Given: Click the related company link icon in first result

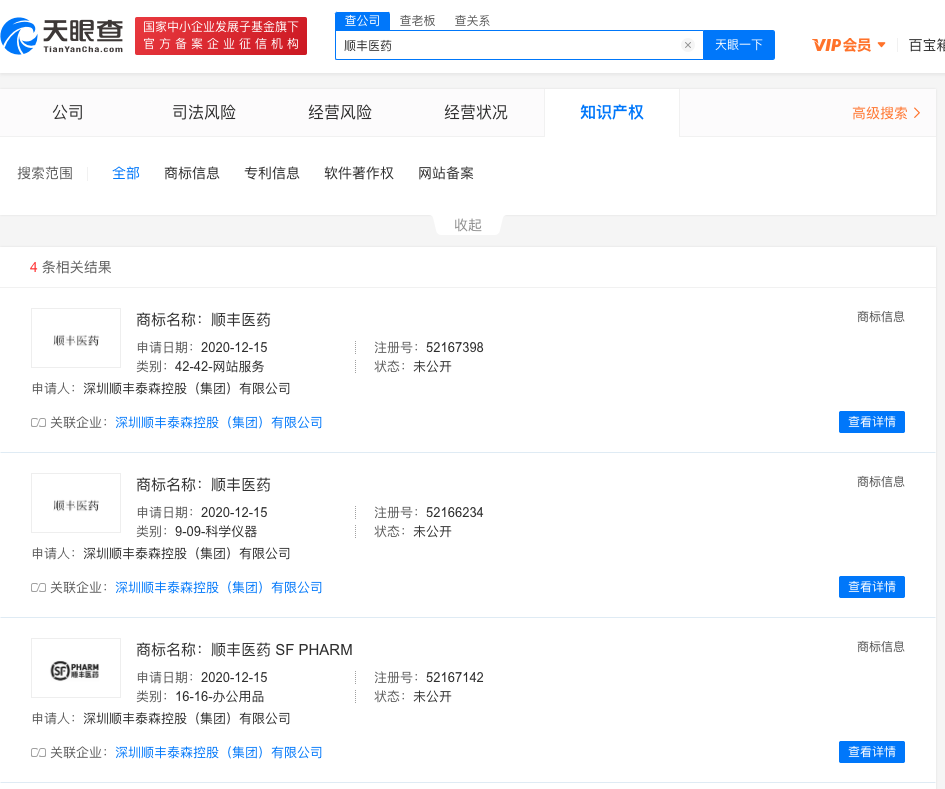Looking at the screenshot, I should point(39,423).
